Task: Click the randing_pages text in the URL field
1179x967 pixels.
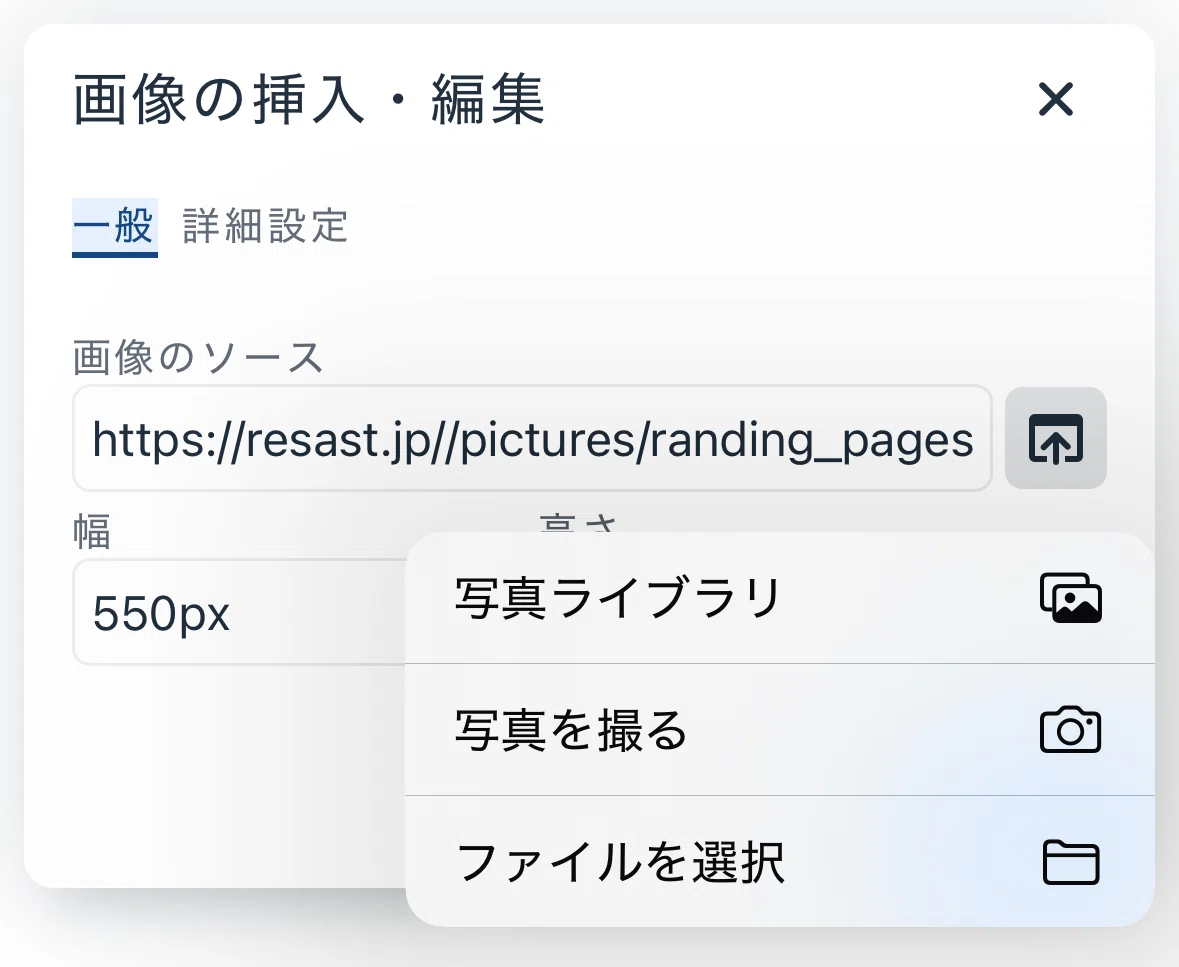Action: [811, 441]
